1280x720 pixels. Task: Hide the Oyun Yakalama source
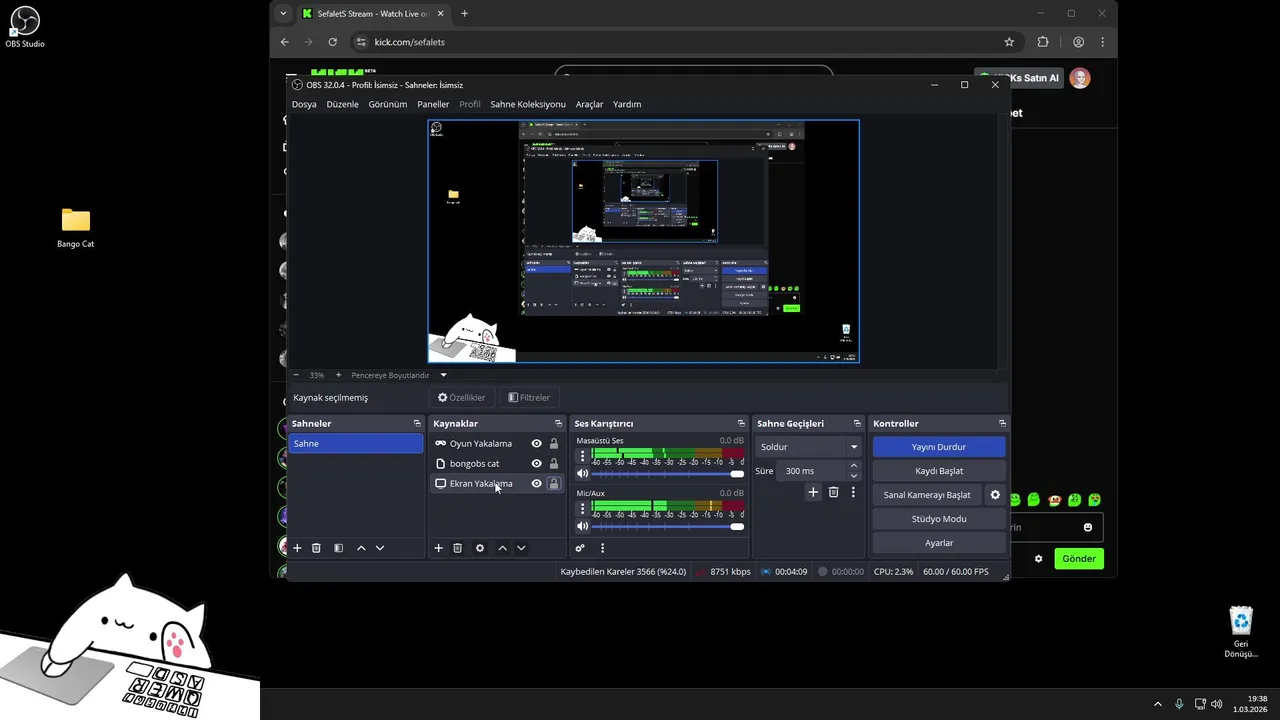[536, 444]
